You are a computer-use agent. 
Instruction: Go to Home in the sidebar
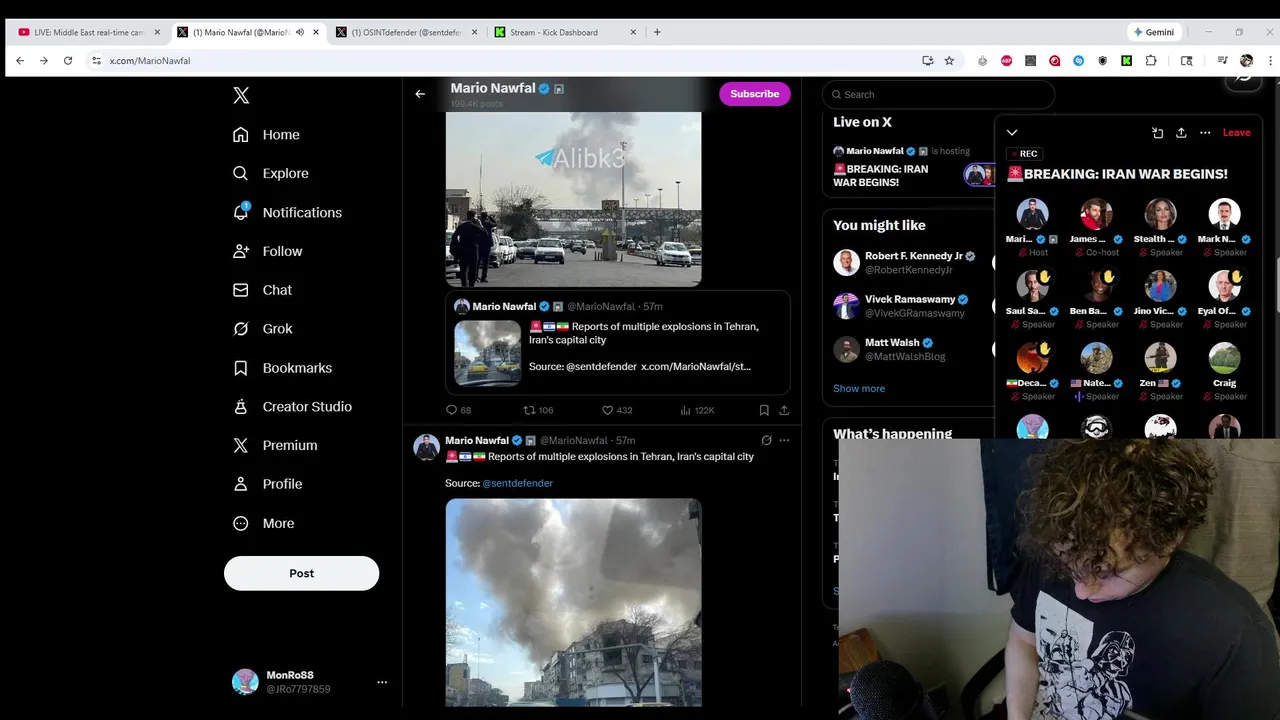tap(266, 135)
